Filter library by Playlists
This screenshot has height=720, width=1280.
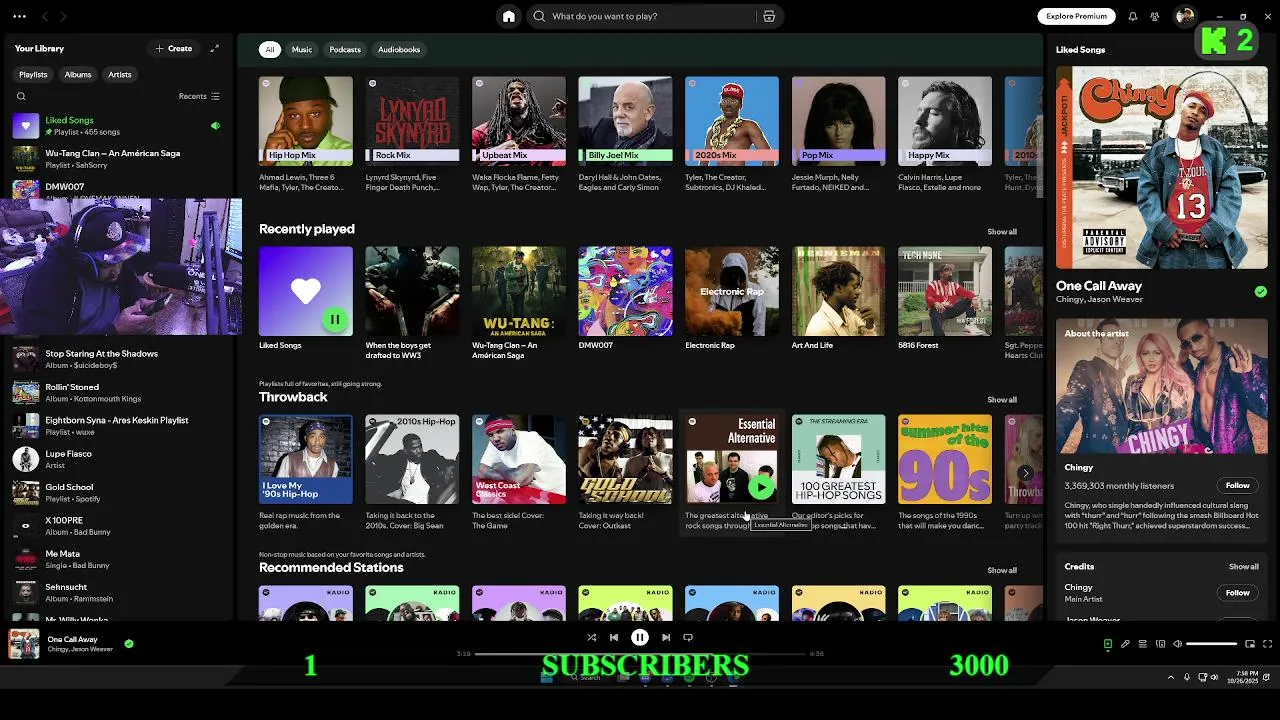[x=33, y=74]
